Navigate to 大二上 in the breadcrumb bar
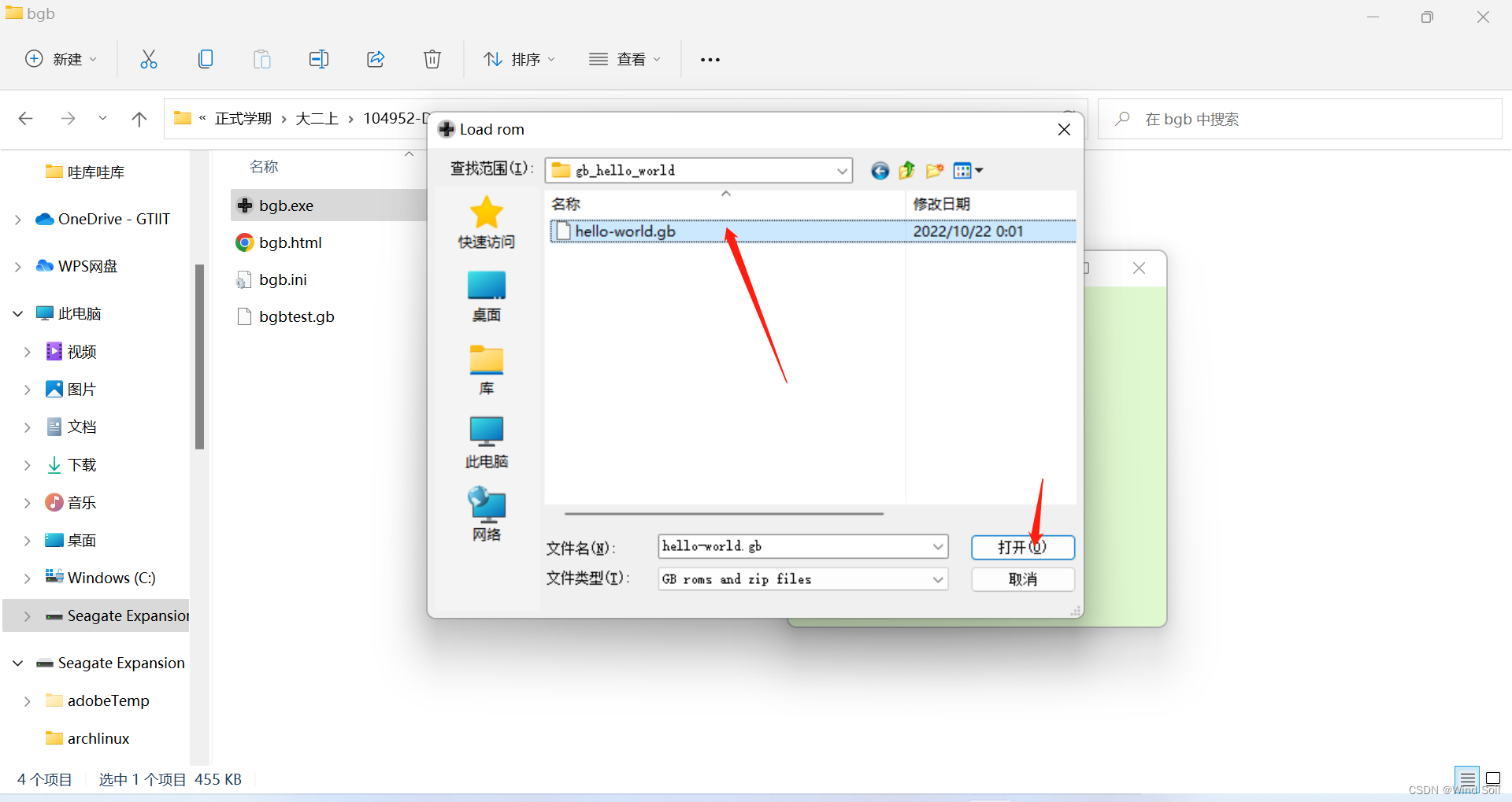This screenshot has height=802, width=1512. [x=316, y=118]
